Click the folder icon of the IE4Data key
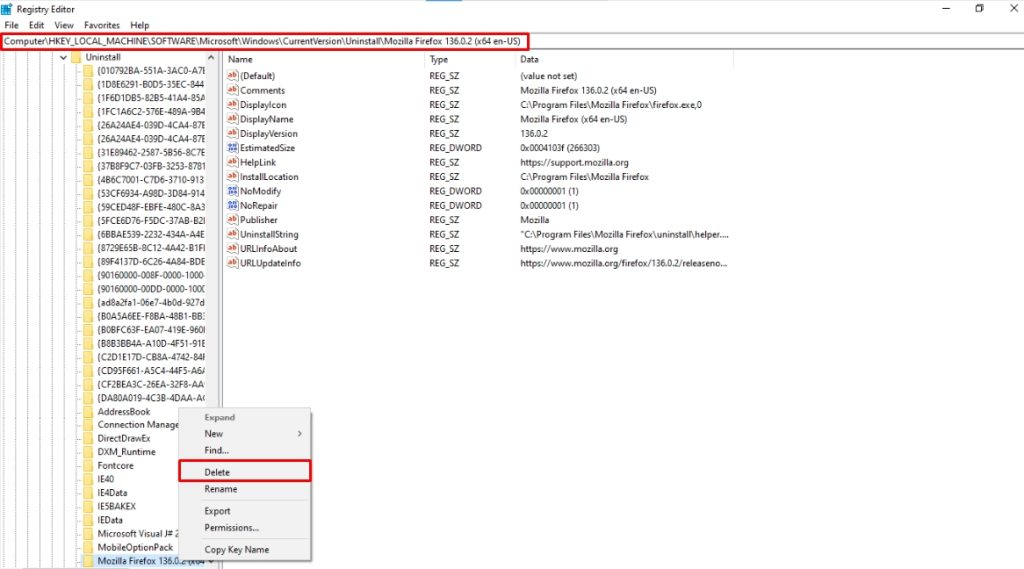Viewport: 1024px width, 569px height. coord(88,493)
